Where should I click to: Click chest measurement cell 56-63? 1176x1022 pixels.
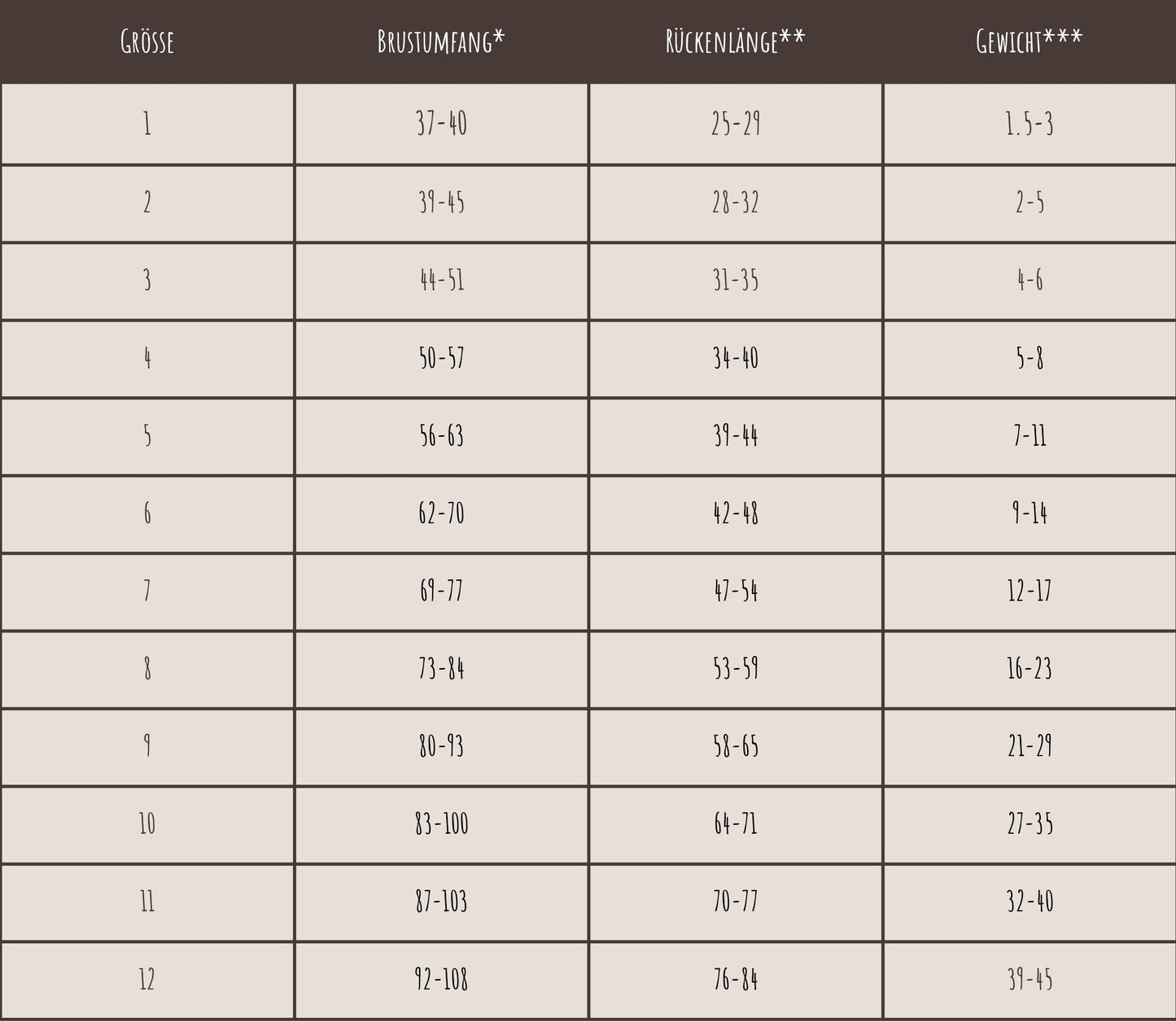pos(441,436)
